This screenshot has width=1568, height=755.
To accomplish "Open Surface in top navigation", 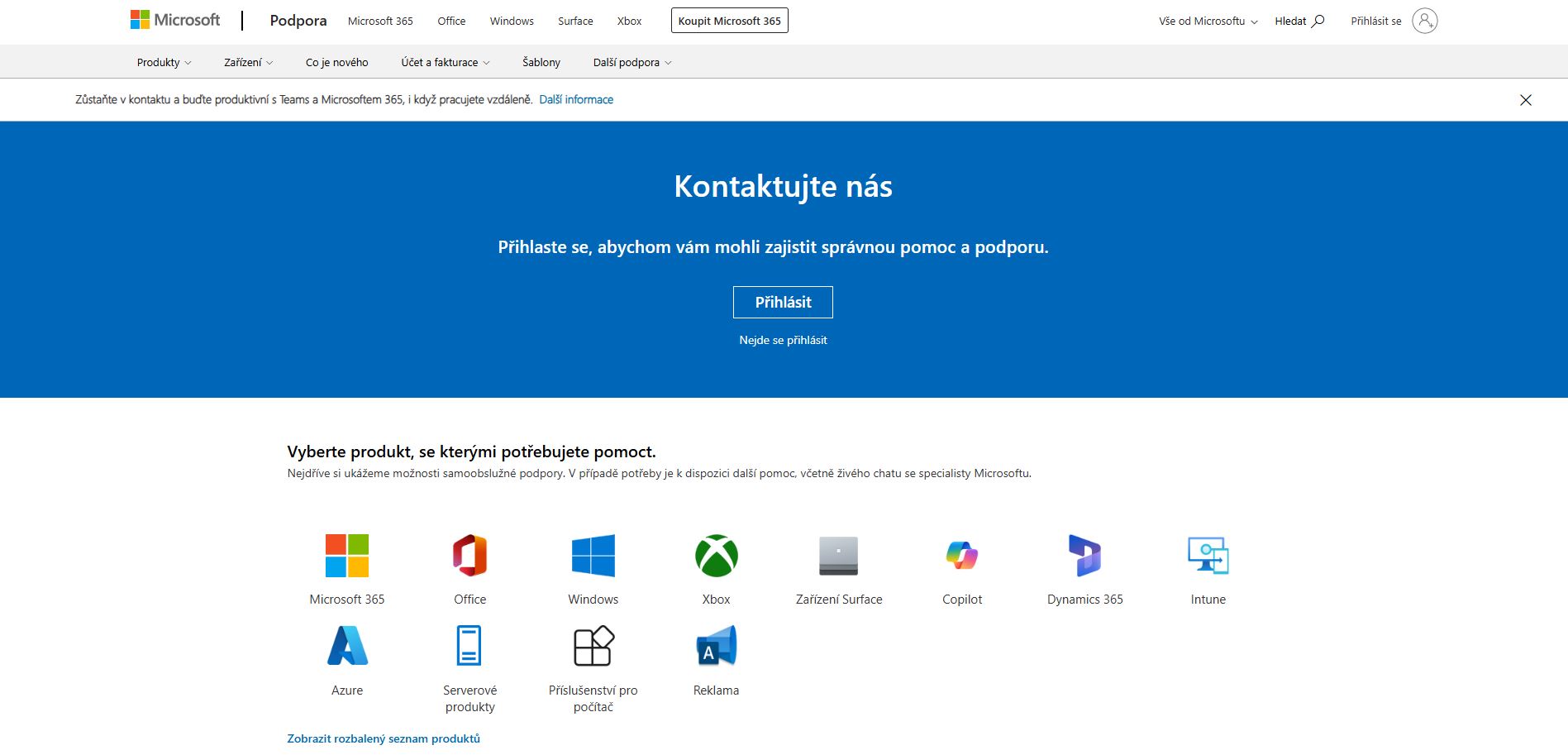I will point(575,21).
